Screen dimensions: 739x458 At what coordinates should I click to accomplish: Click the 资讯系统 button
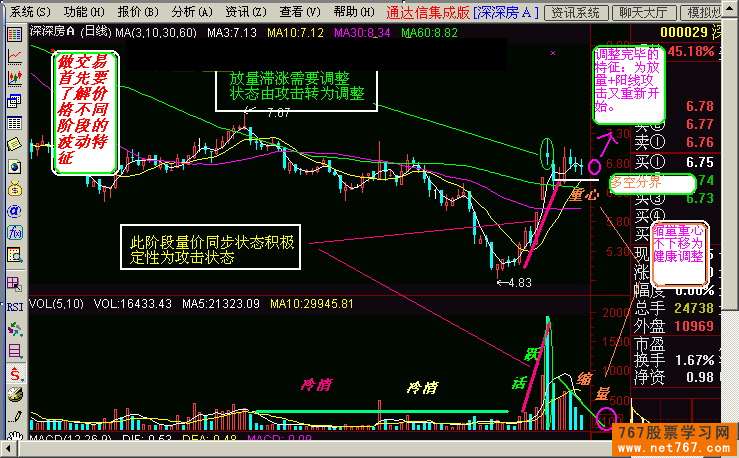(576, 12)
